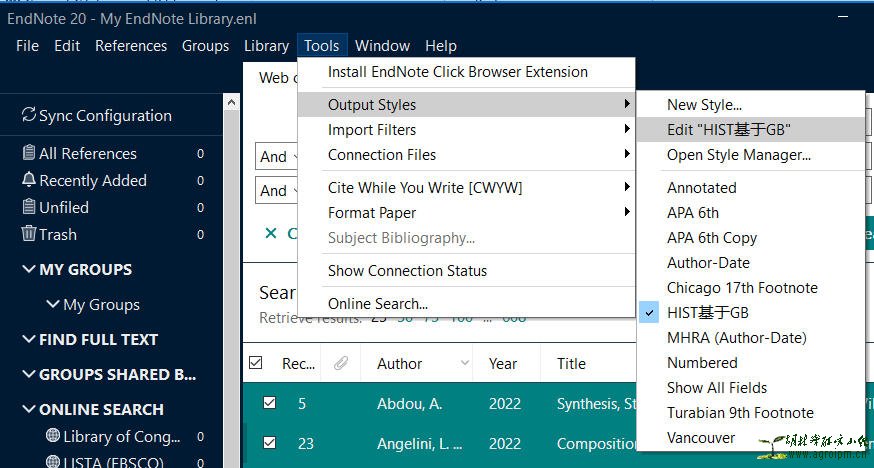Click the paperclip attachment column icon
This screenshot has width=874, height=468.
pos(340,364)
